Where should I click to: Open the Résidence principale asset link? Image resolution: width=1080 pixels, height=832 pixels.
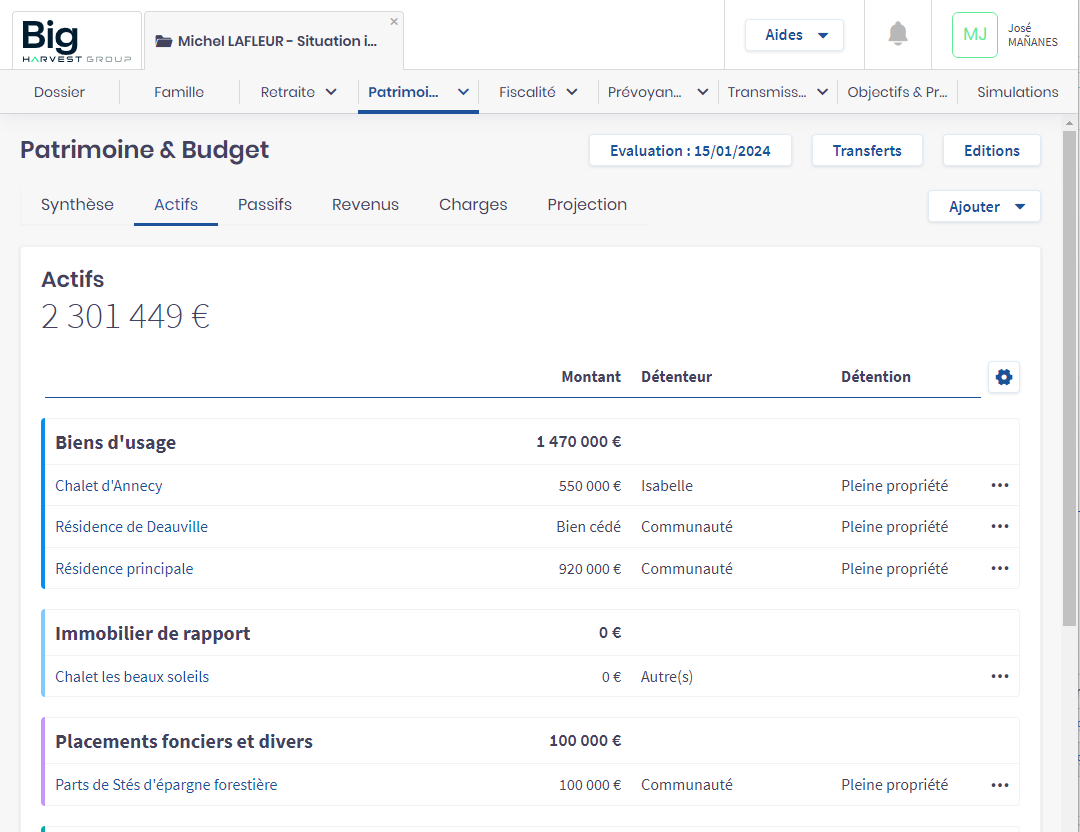[x=124, y=569]
